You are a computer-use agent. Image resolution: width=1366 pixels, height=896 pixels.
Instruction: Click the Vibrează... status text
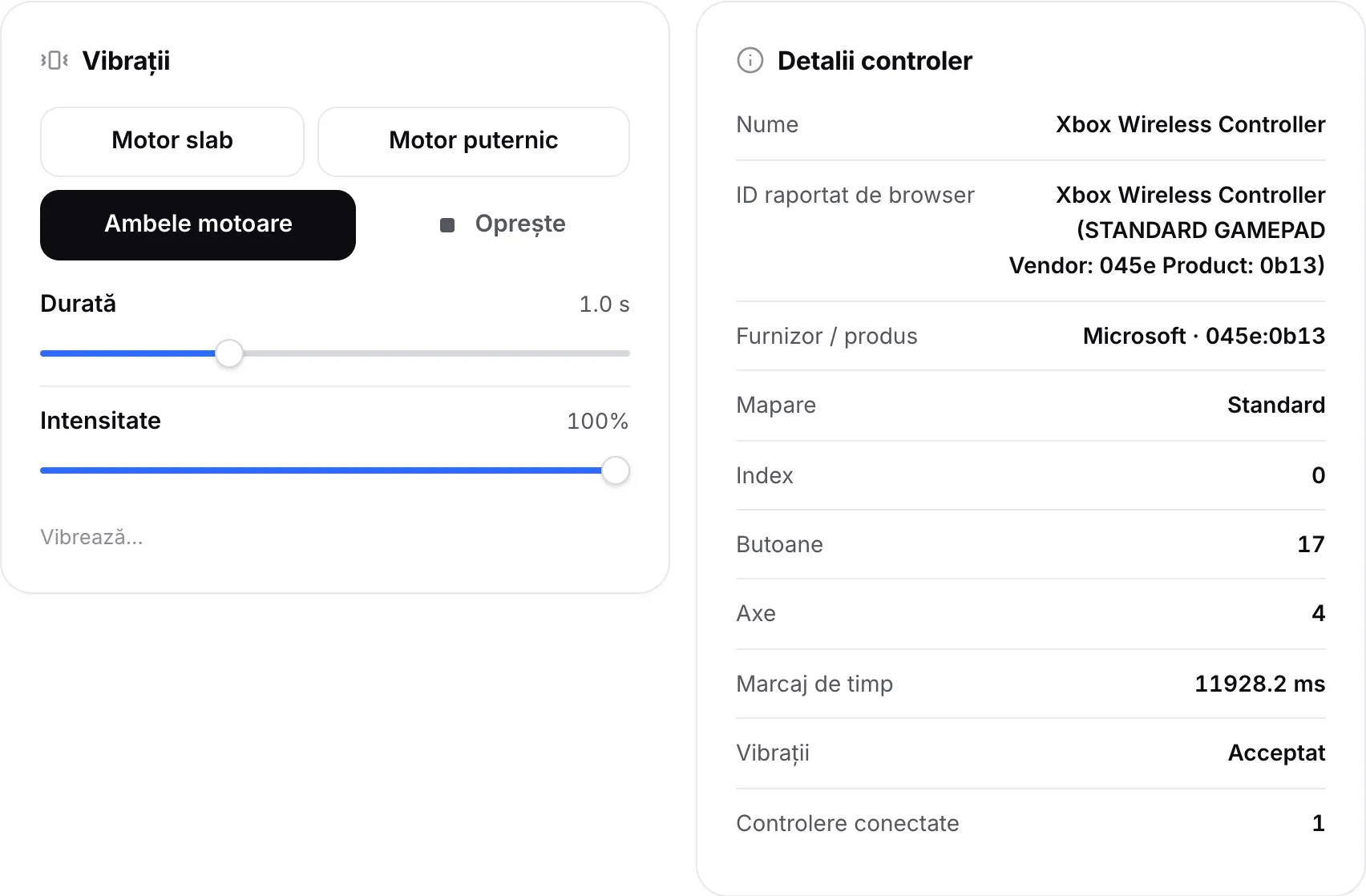[x=92, y=537]
